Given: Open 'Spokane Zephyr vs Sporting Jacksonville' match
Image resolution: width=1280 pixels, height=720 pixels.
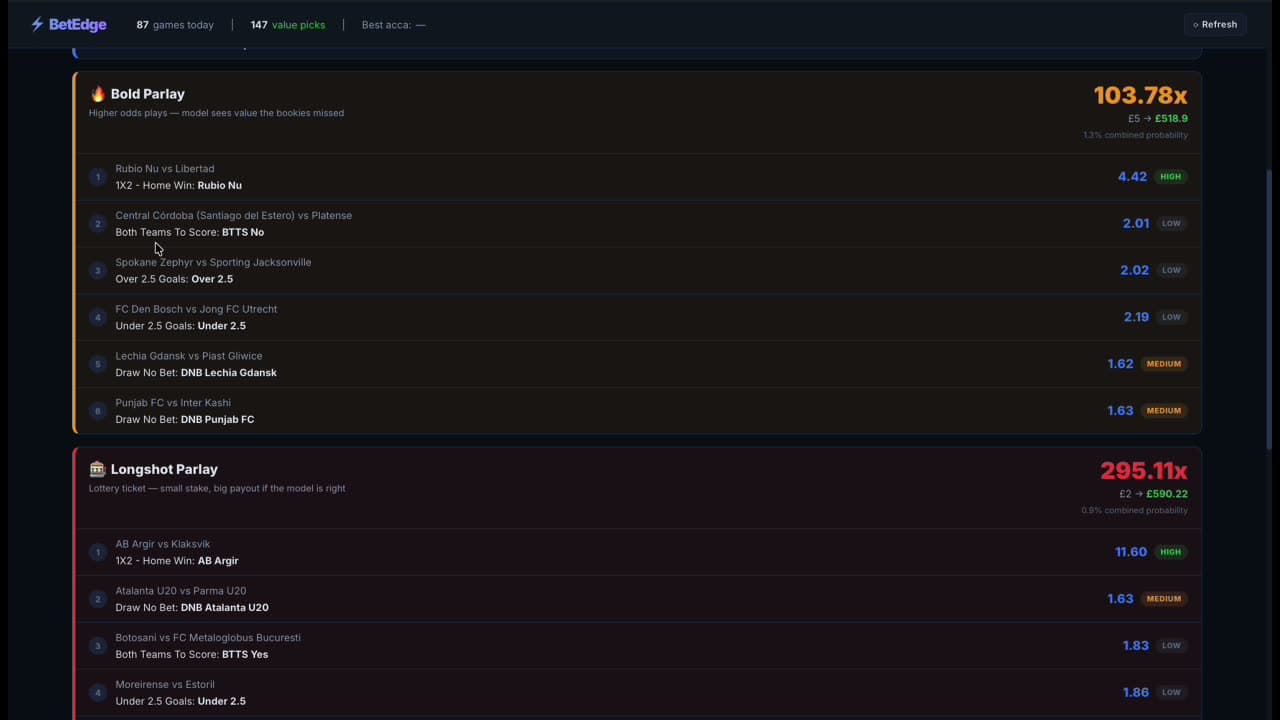Looking at the screenshot, I should pyautogui.click(x=213, y=262).
